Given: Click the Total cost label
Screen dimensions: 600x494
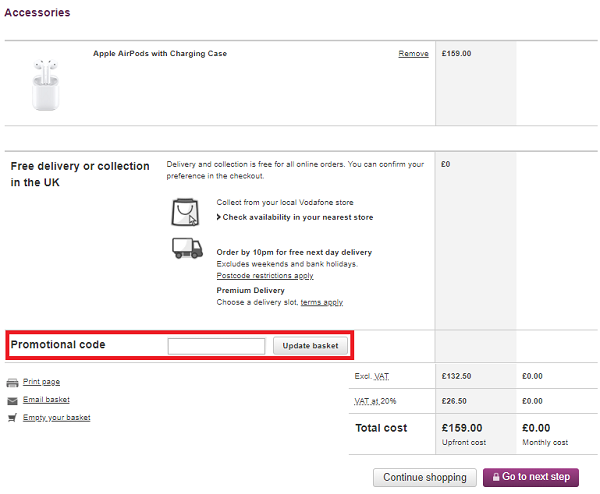Looking at the screenshot, I should pos(381,428).
